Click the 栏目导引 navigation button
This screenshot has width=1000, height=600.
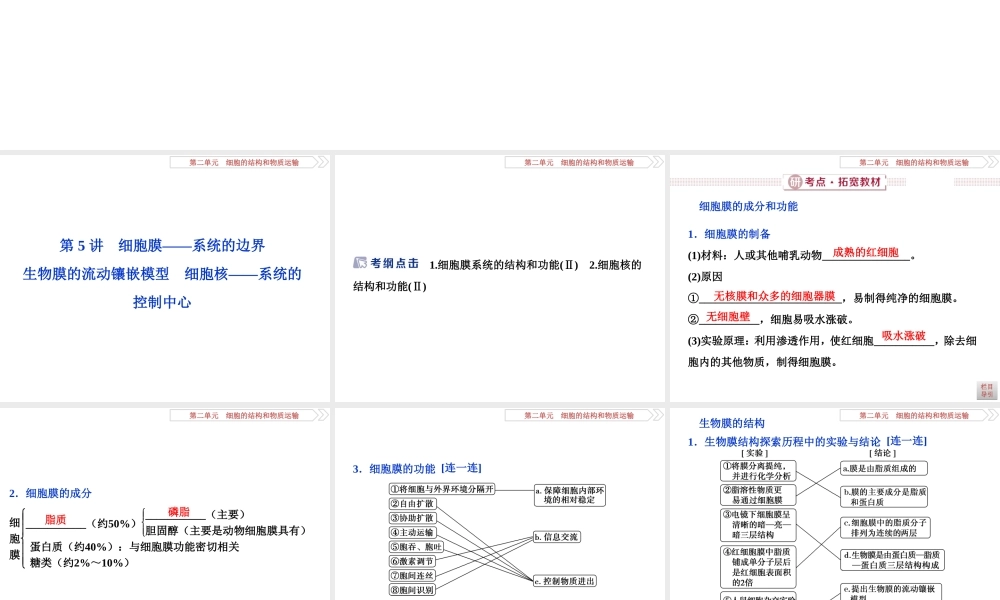click(987, 390)
